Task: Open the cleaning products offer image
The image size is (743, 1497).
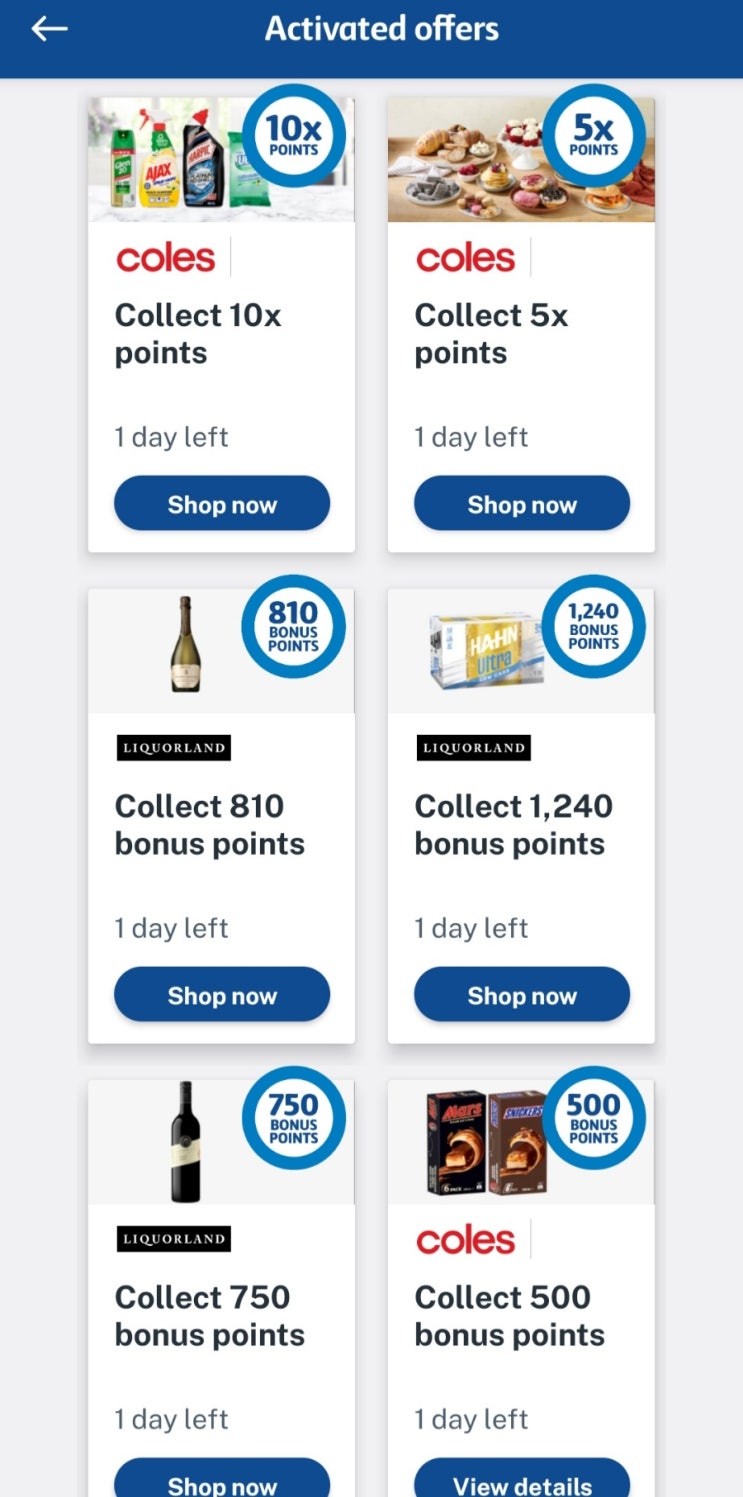Action: pos(170,160)
